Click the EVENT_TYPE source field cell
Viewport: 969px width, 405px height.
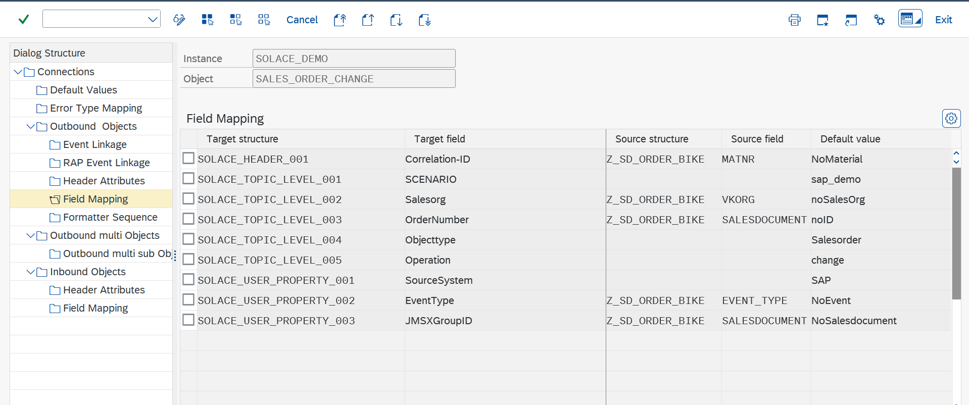coord(766,301)
